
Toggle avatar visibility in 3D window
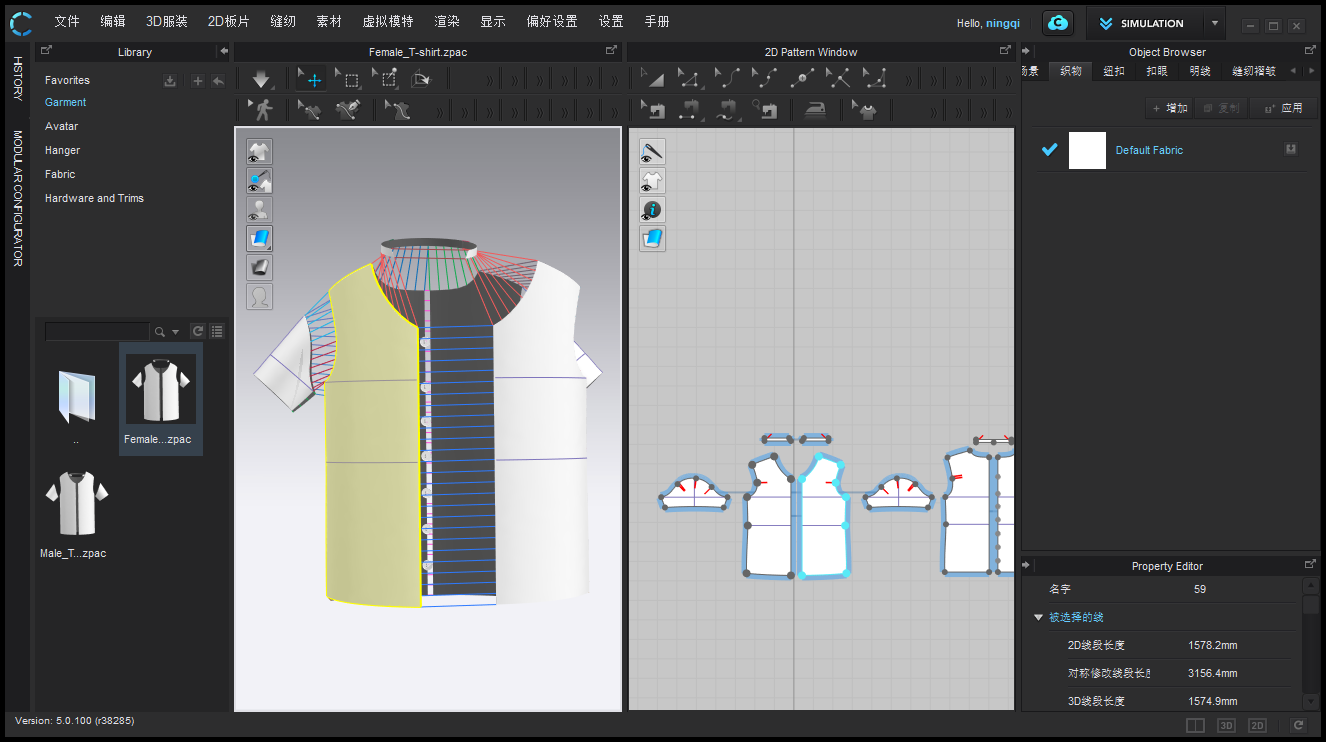click(259, 210)
